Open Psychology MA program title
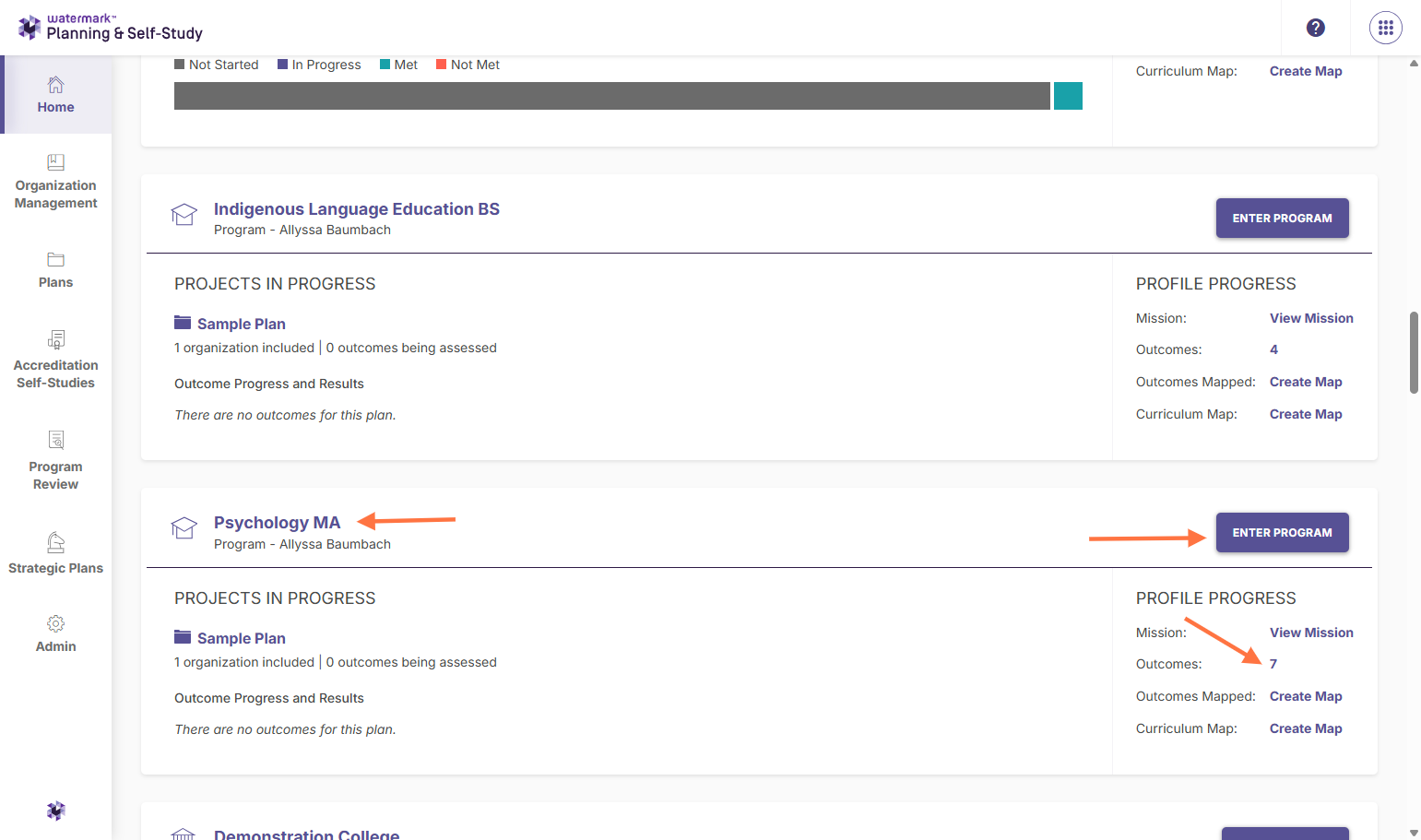Viewport: 1421px width, 840px height. click(277, 523)
